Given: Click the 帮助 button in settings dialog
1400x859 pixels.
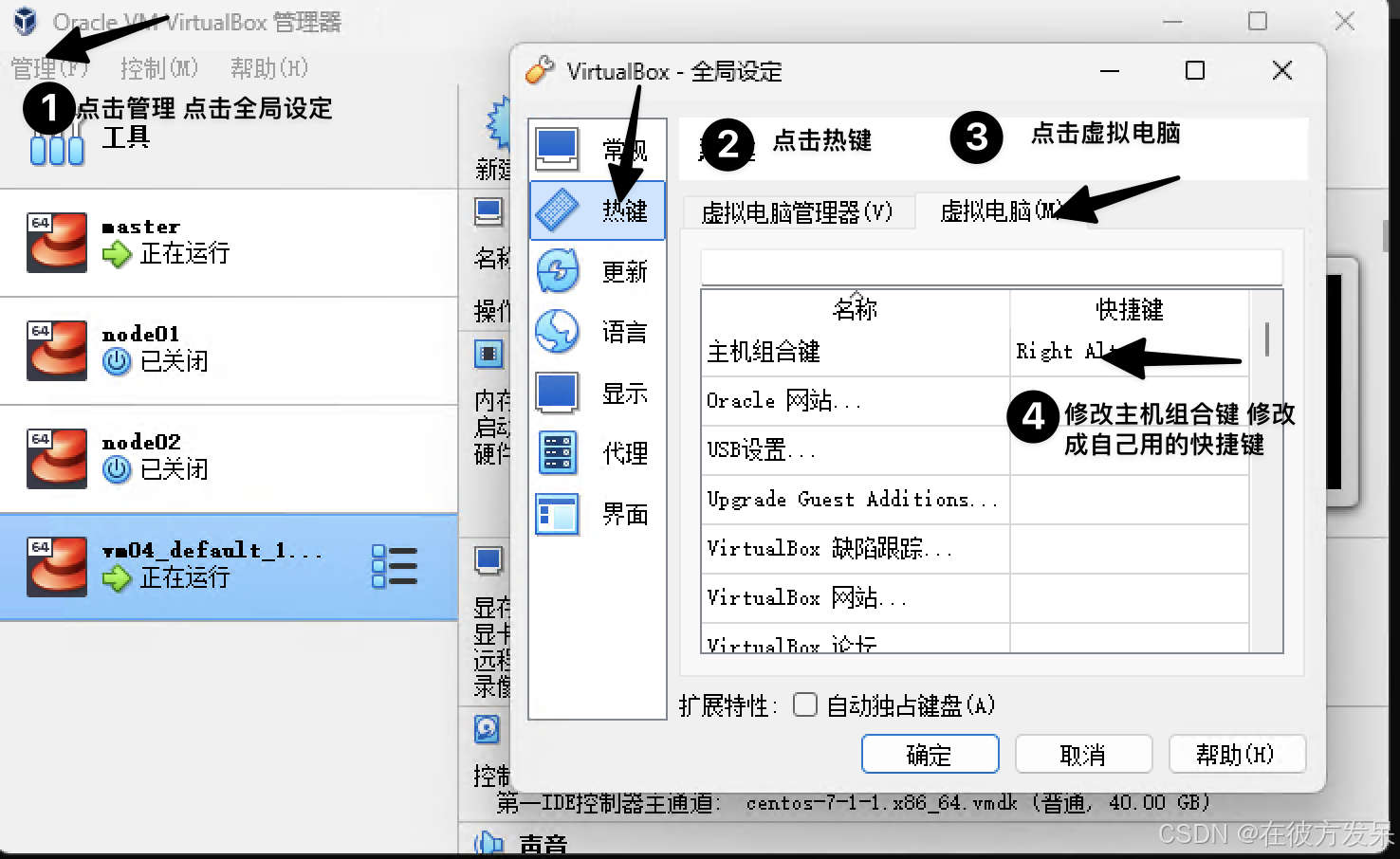Looking at the screenshot, I should [1237, 755].
